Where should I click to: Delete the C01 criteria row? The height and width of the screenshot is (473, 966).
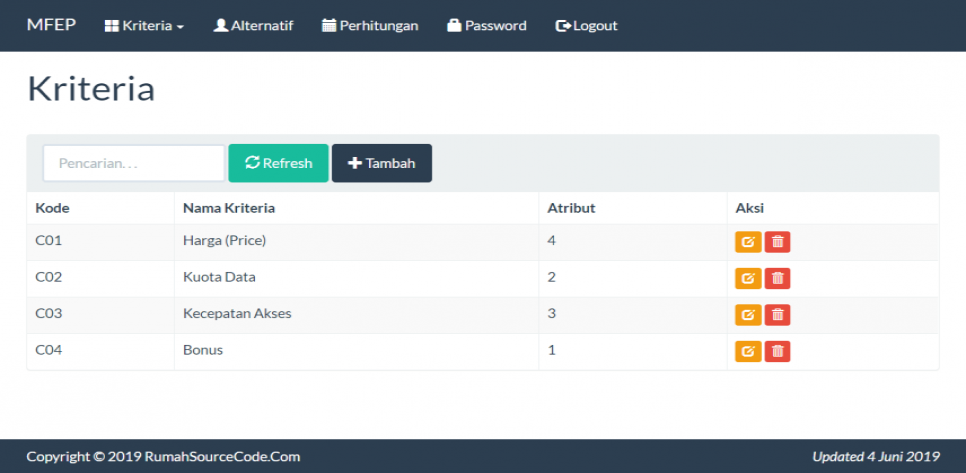coord(777,242)
